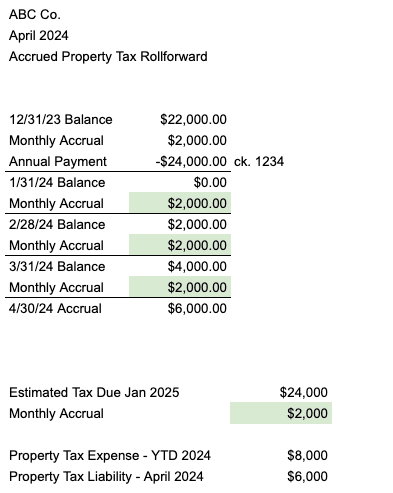Image resolution: width=393 pixels, height=493 pixels.
Task: Click the Annual Payment -$24,000.00 cell
Action: (191, 162)
